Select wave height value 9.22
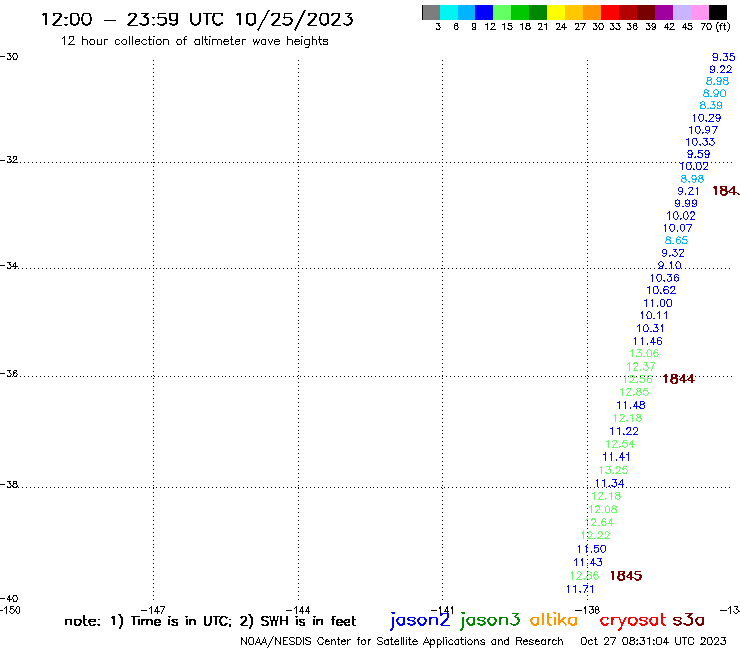This screenshot has width=740, height=650. (721, 69)
